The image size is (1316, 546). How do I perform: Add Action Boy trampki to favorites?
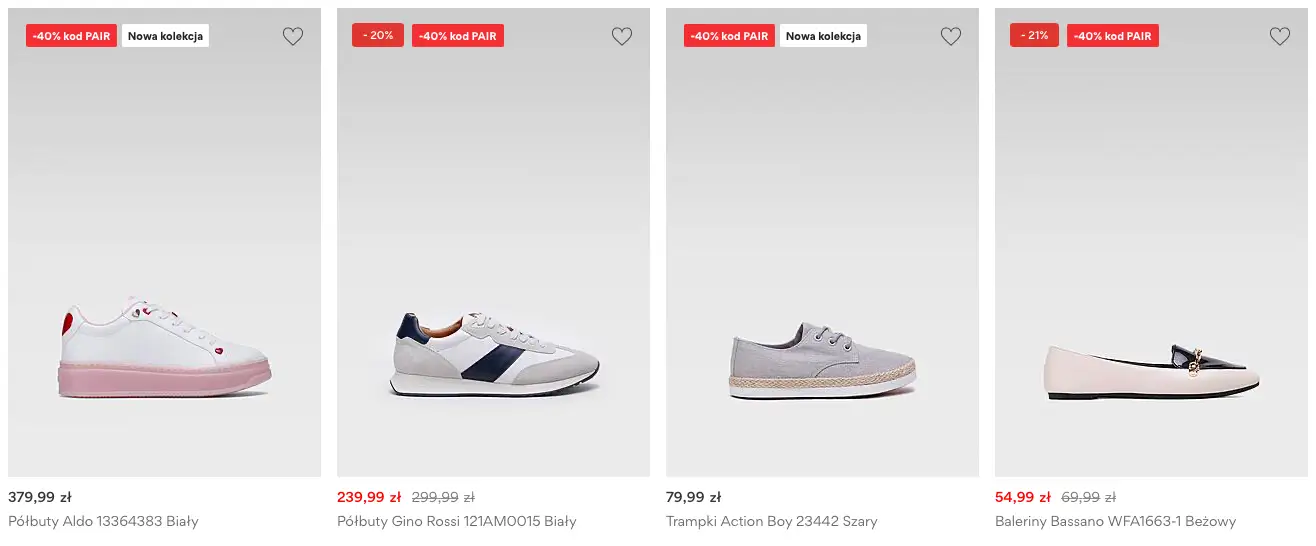[x=951, y=37]
